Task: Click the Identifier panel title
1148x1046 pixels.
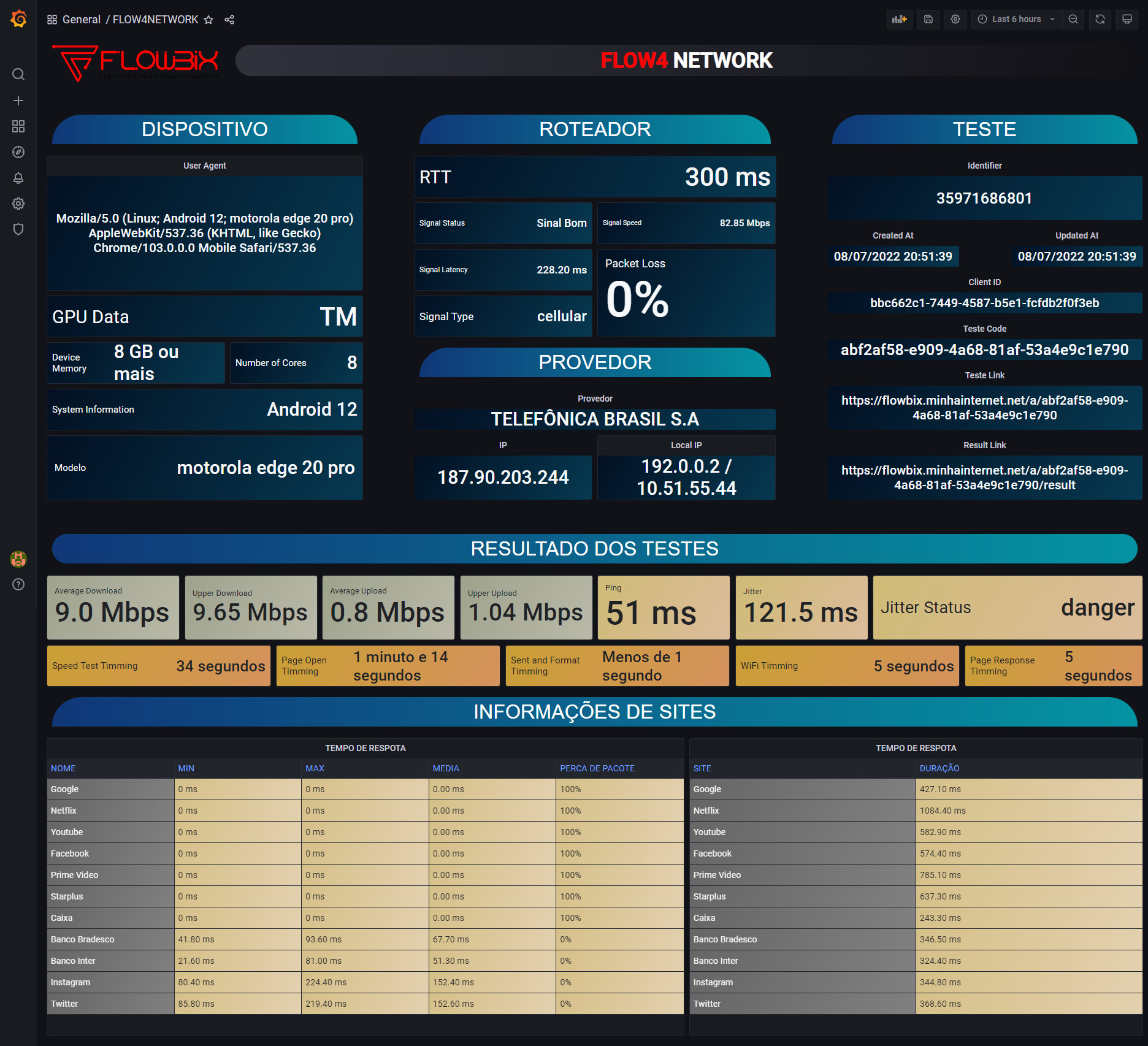Action: point(984,166)
